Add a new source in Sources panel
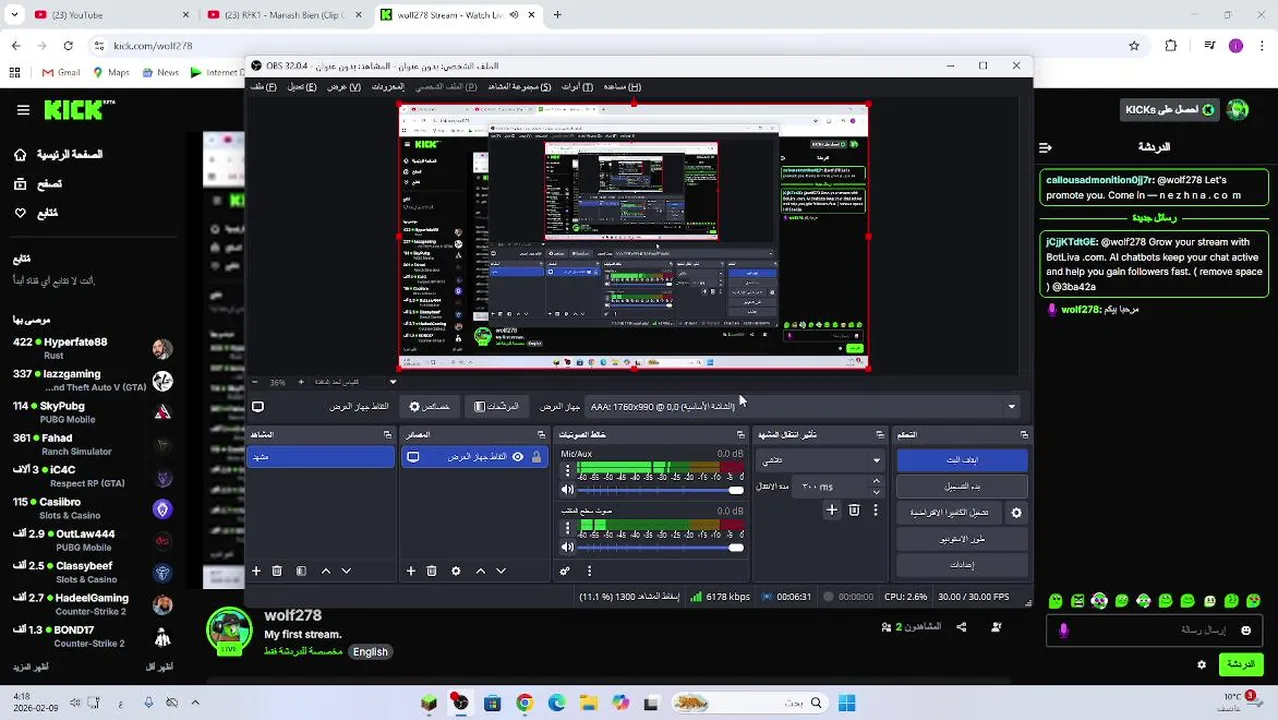1278x720 pixels. coord(410,571)
